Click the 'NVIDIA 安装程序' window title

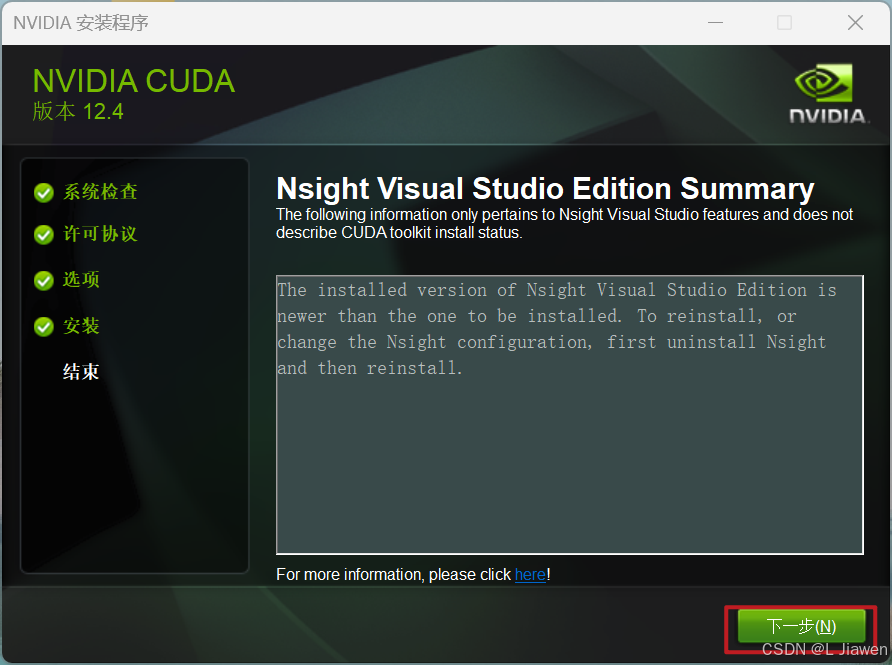coord(81,23)
